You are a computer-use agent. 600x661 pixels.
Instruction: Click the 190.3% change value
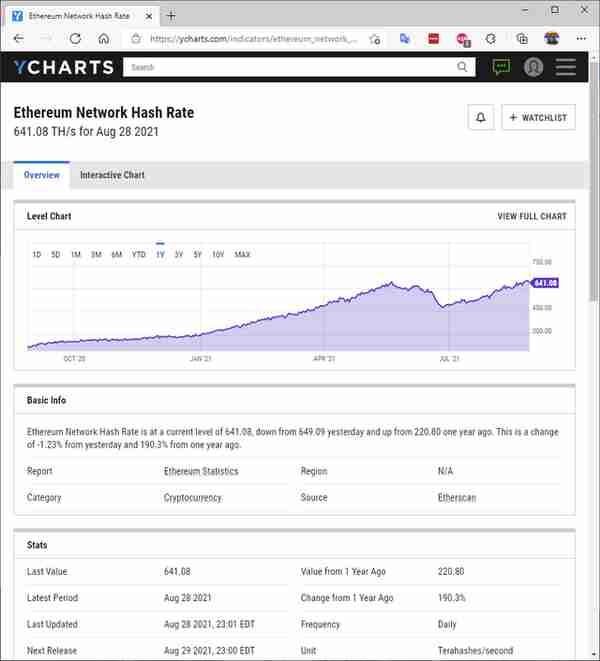452,598
